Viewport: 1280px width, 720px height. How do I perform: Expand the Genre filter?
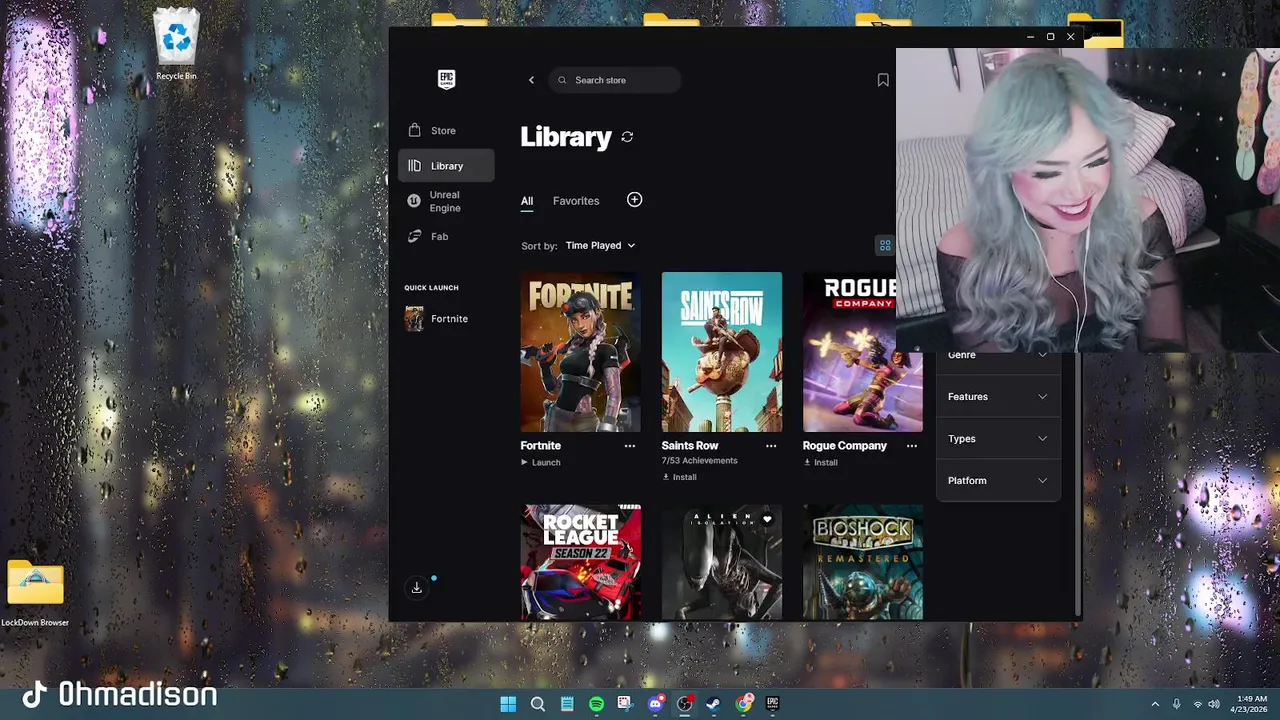click(997, 355)
